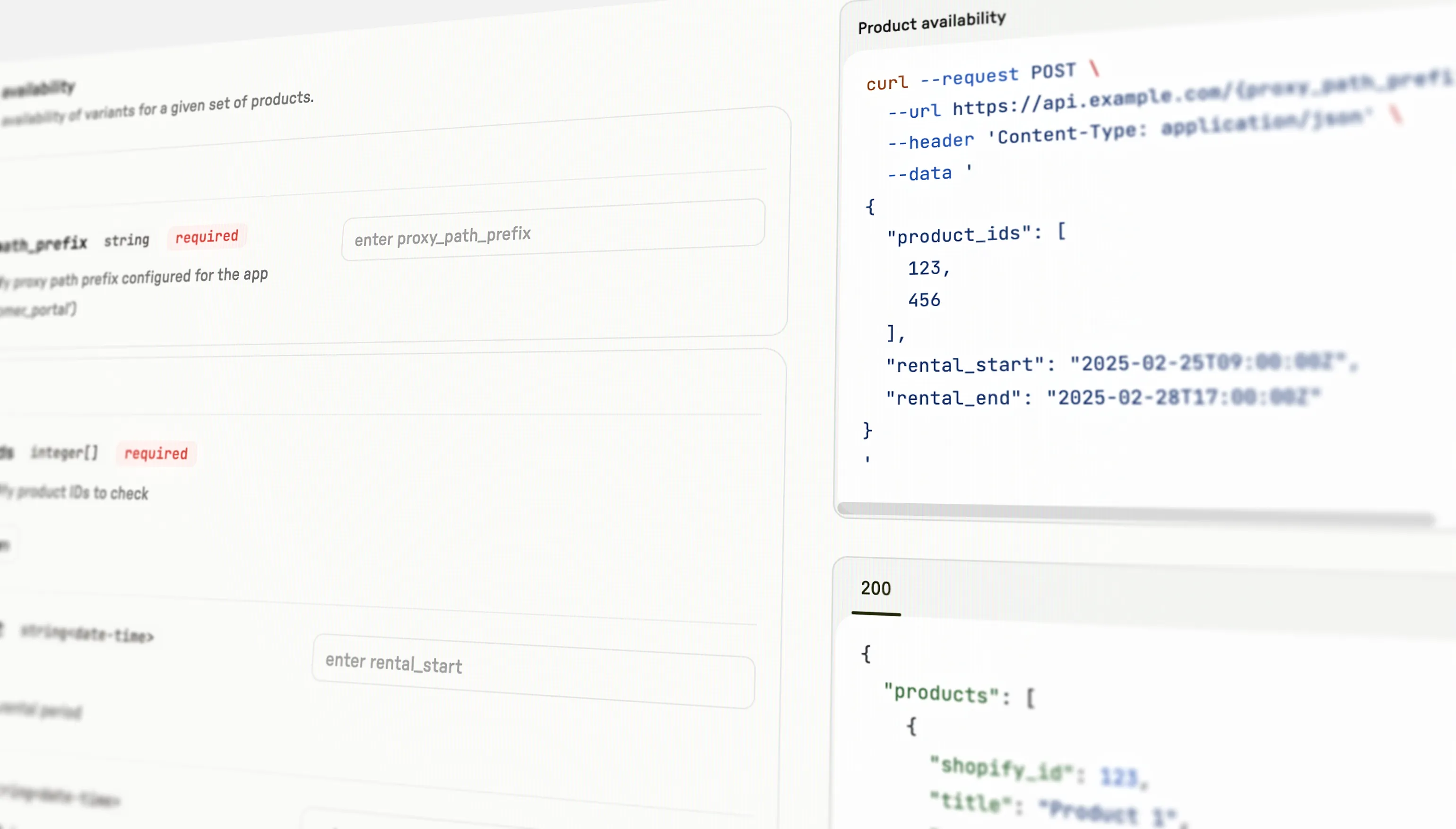Click the value 123, in the product_ids array
The width and height of the screenshot is (1456, 829).
[x=929, y=268]
